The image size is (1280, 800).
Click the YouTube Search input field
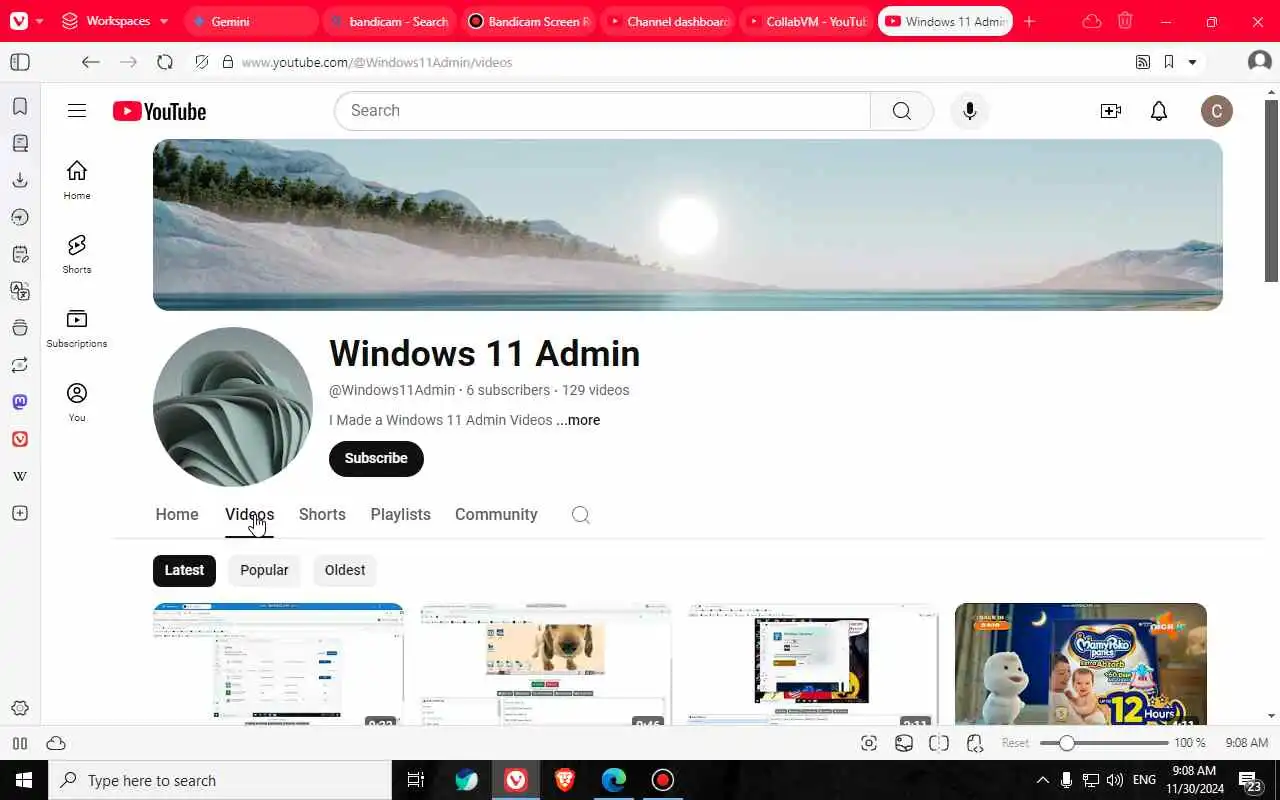pyautogui.click(x=603, y=111)
